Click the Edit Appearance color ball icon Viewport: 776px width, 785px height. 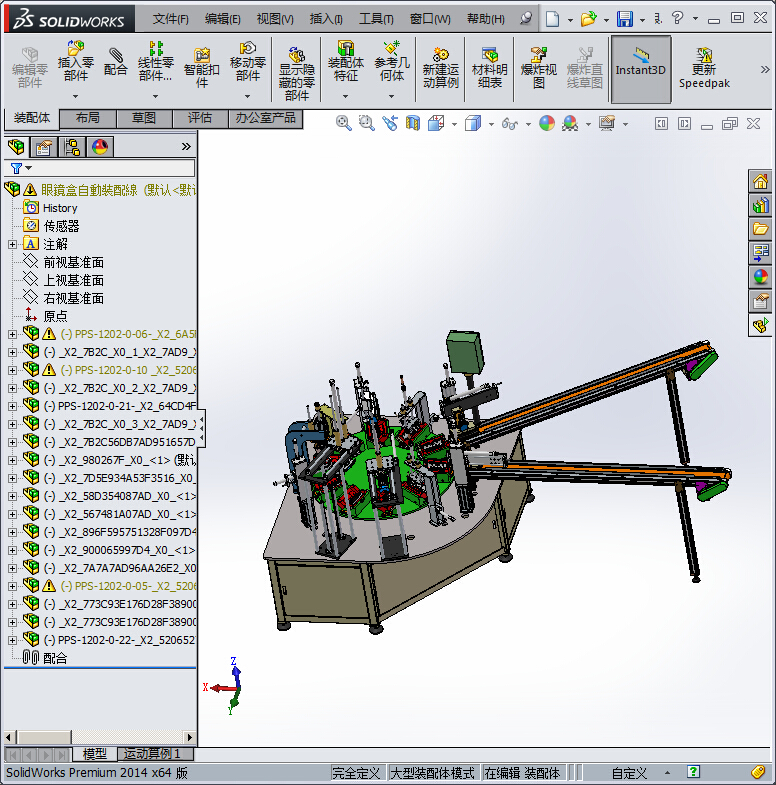click(547, 123)
